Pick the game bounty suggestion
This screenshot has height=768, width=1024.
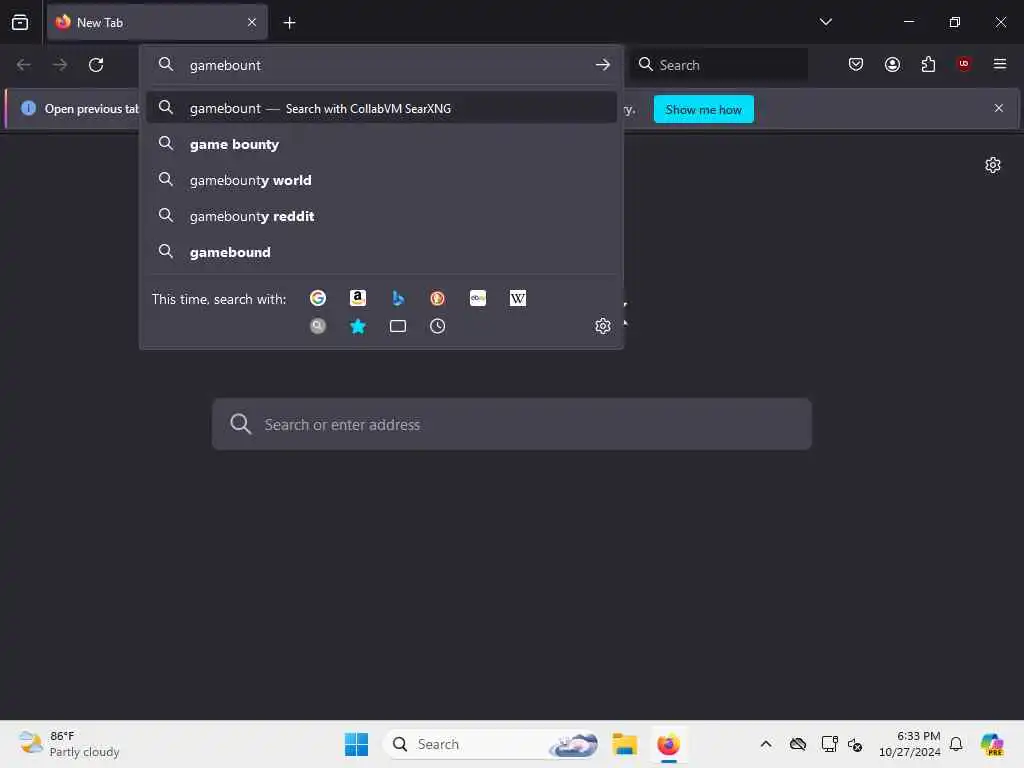tap(381, 144)
